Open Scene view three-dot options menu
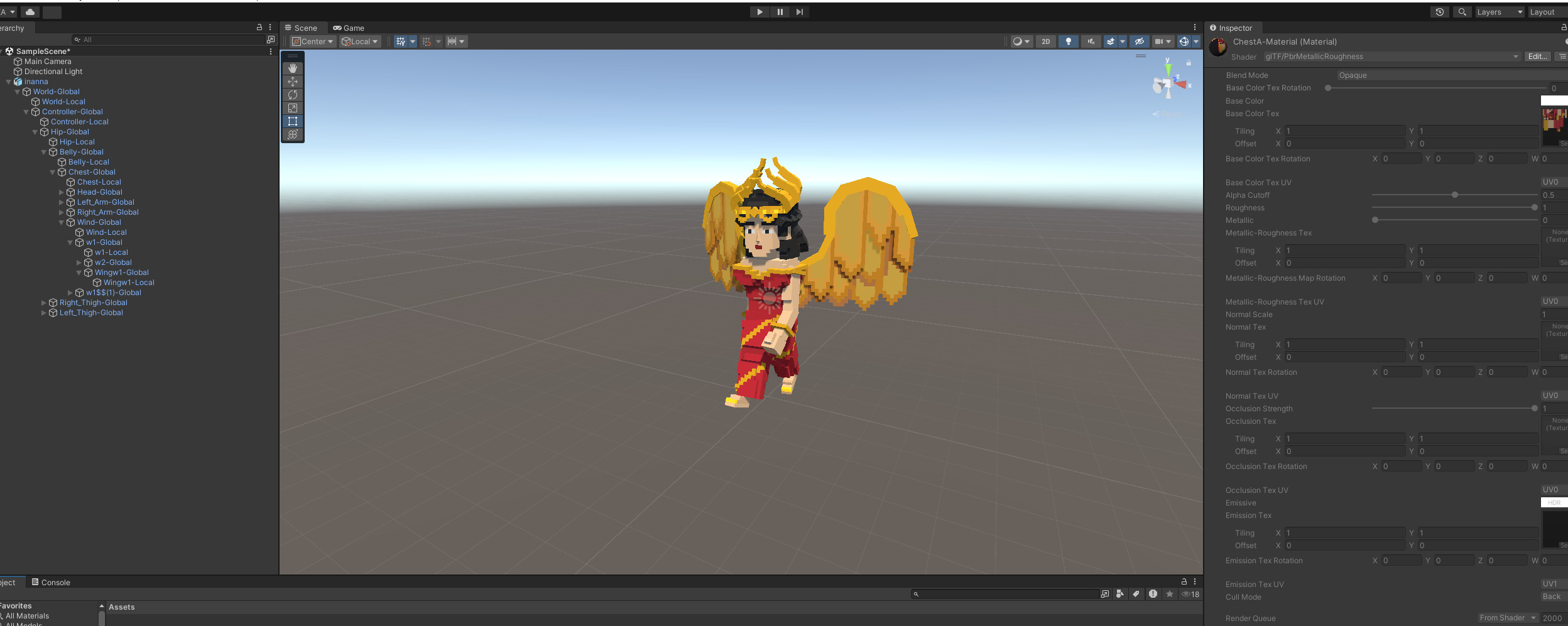This screenshot has width=1568, height=626. coord(1195,28)
